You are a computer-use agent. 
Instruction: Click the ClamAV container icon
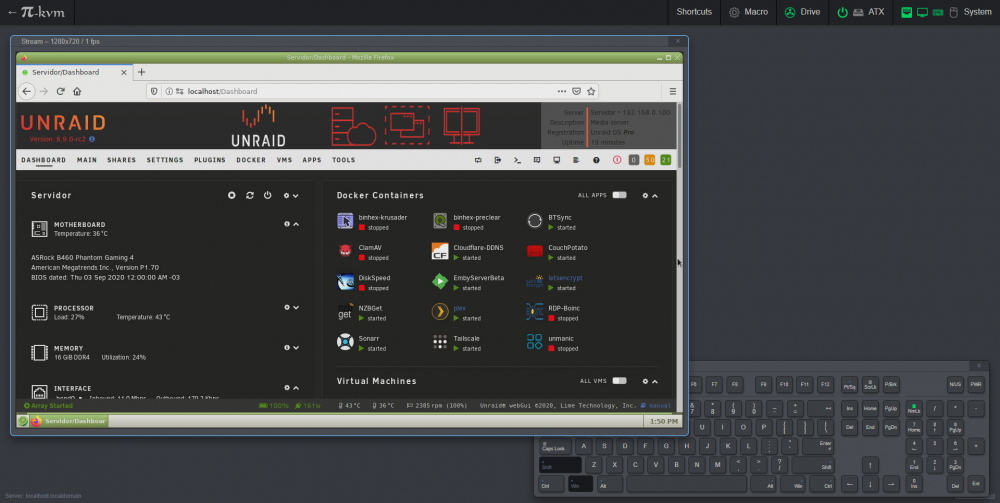(x=345, y=251)
